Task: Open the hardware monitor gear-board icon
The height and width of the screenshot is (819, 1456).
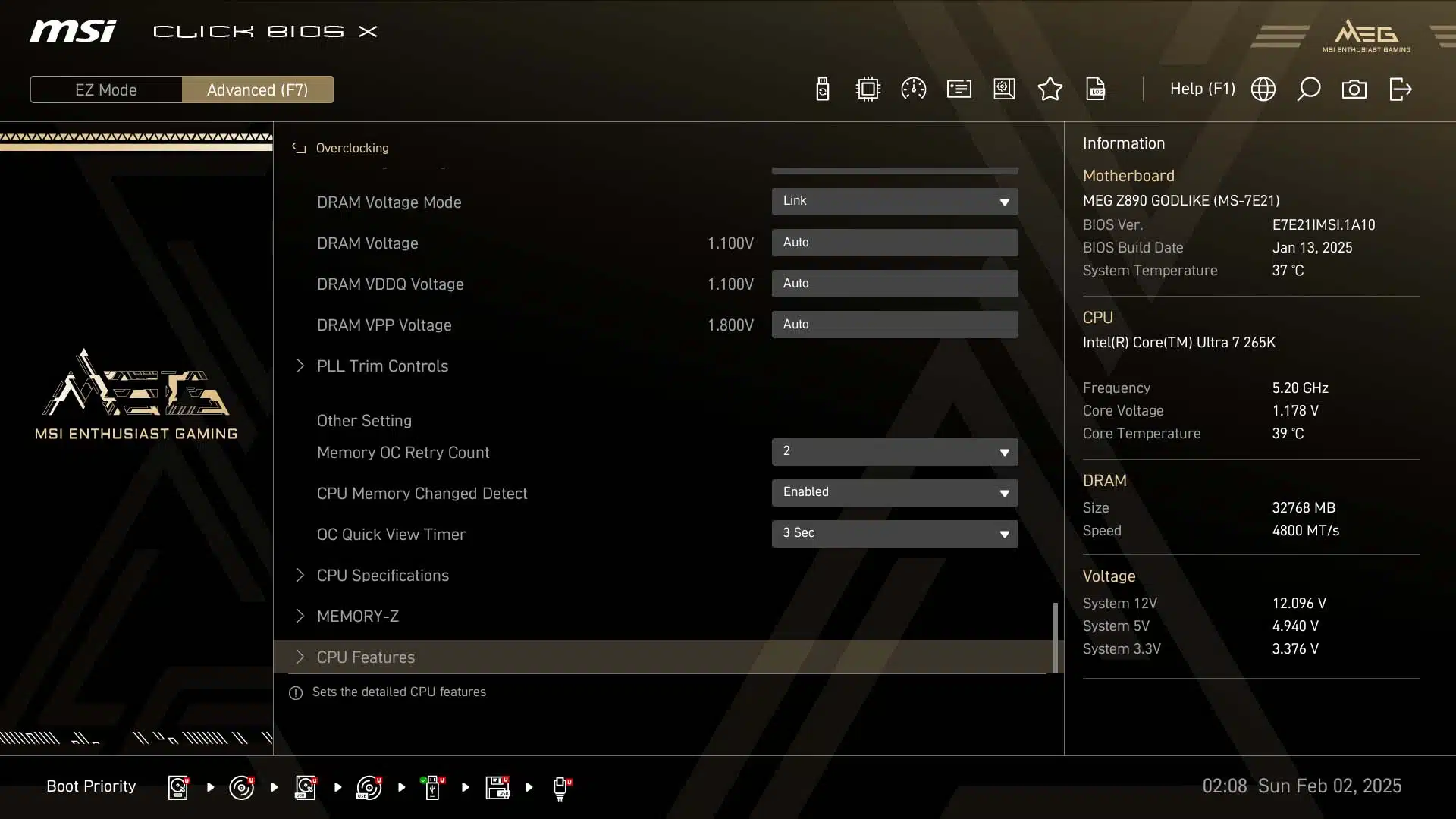Action: [1004, 89]
